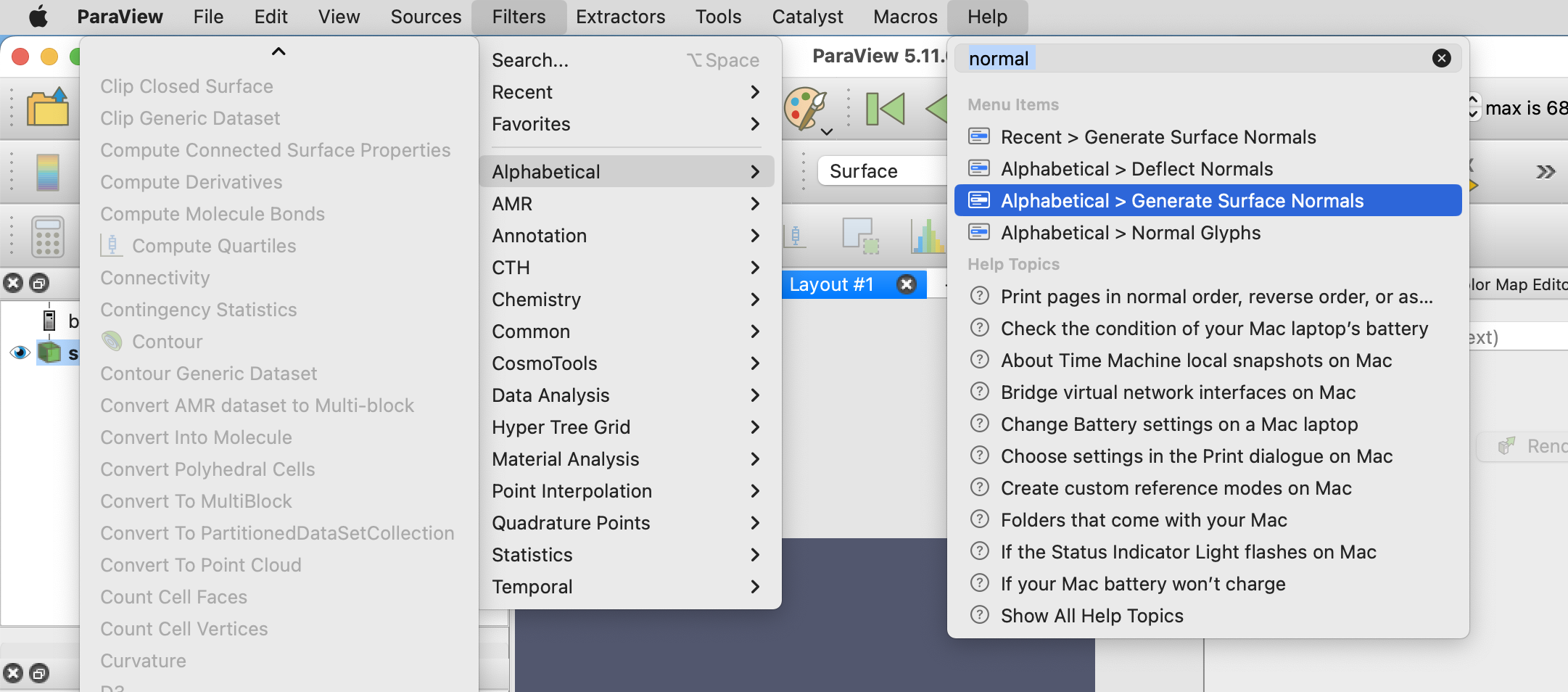This screenshot has width=1568, height=692.
Task: Click the color legend gradient icon
Action: pos(48,172)
